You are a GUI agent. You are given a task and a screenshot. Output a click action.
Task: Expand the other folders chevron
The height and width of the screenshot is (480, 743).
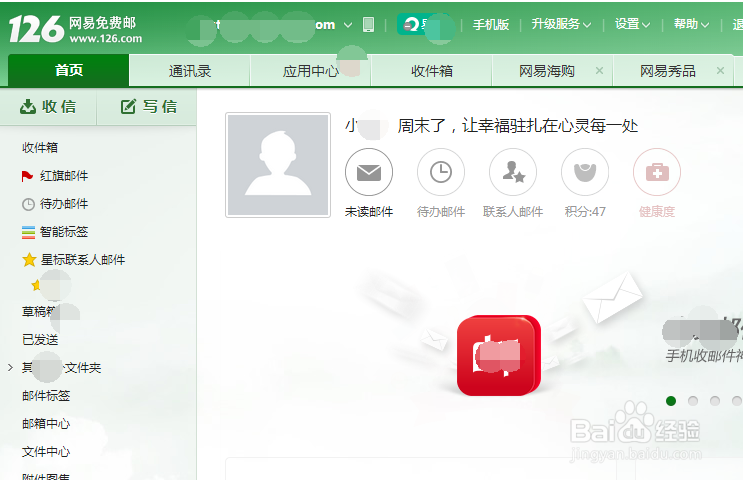(10, 367)
